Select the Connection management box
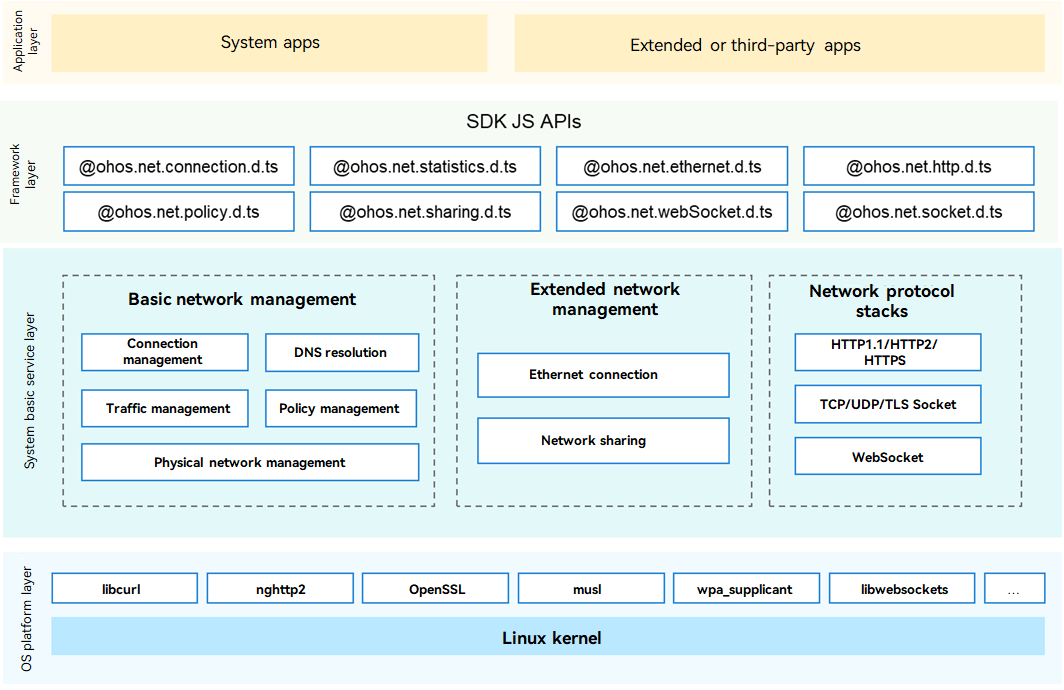The height and width of the screenshot is (690, 1064). click(x=164, y=352)
